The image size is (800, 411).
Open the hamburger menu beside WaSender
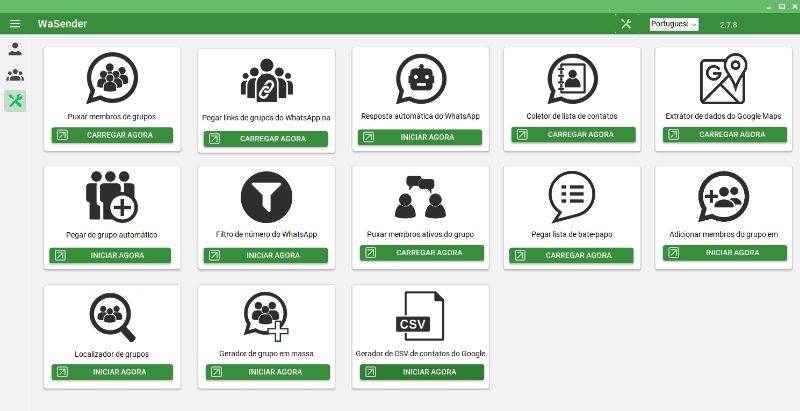(15, 24)
